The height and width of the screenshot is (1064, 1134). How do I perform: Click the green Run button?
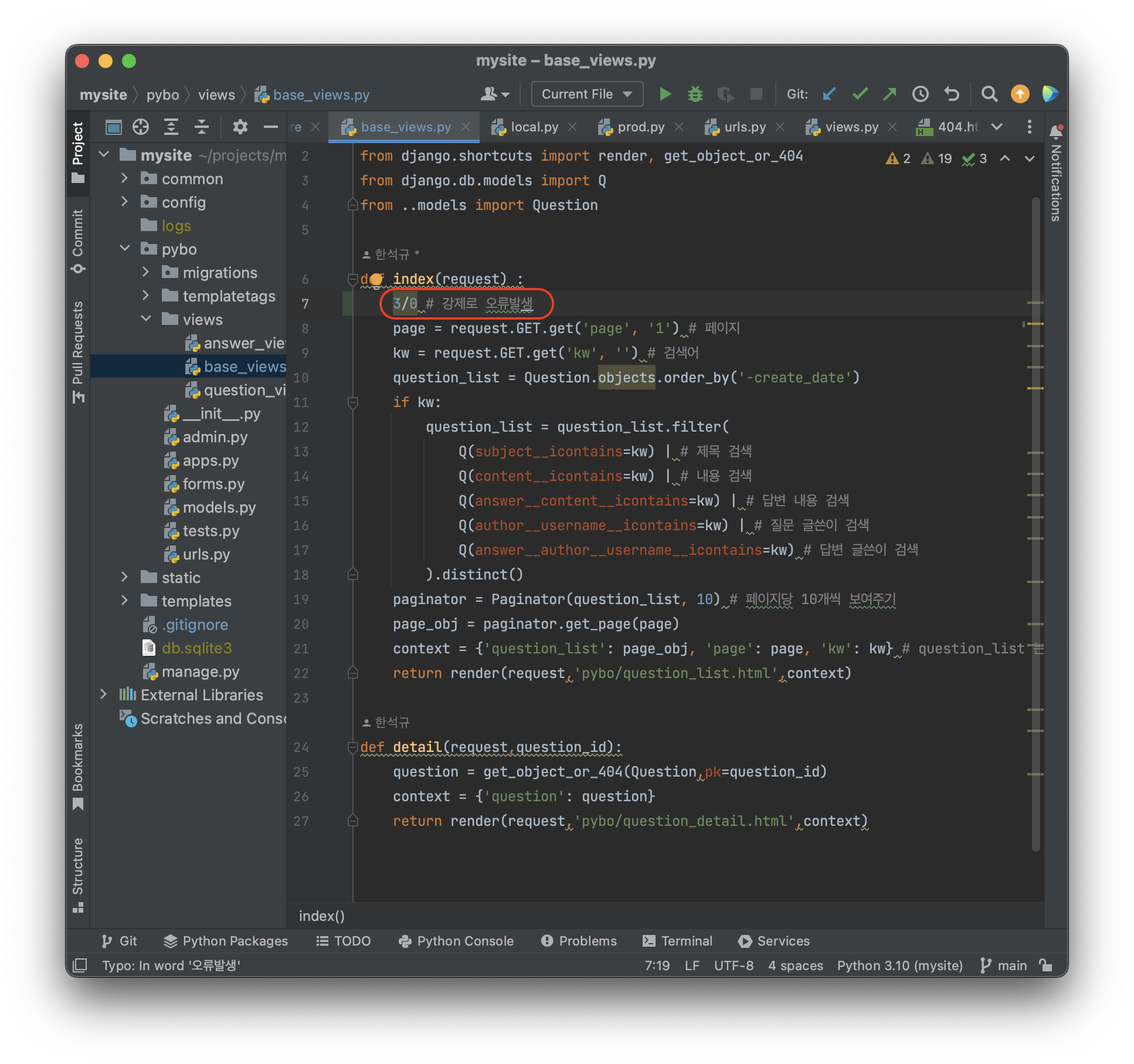(665, 94)
